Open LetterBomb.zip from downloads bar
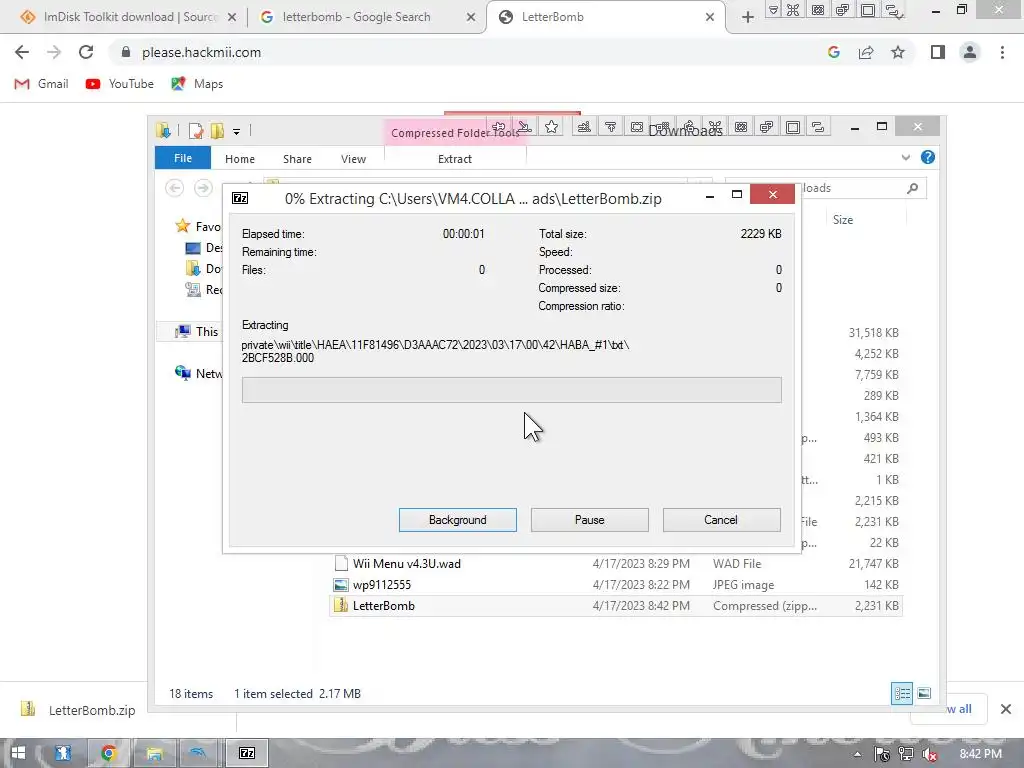 click(78, 710)
